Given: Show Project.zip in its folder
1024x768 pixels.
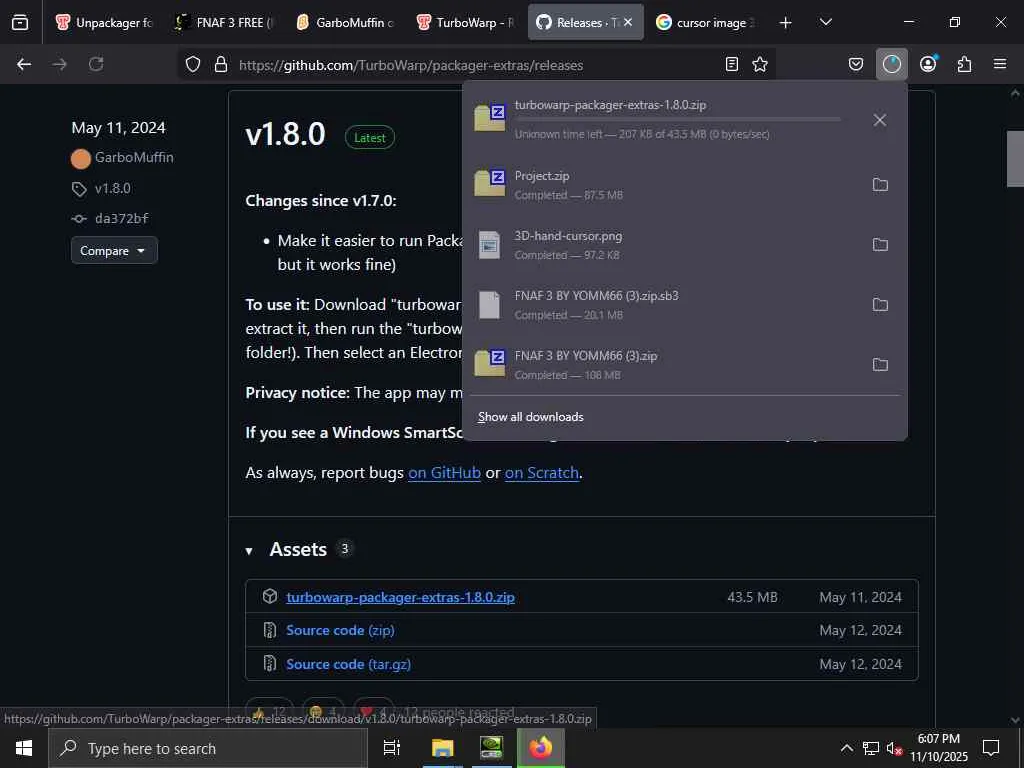Looking at the screenshot, I should pyautogui.click(x=880, y=185).
